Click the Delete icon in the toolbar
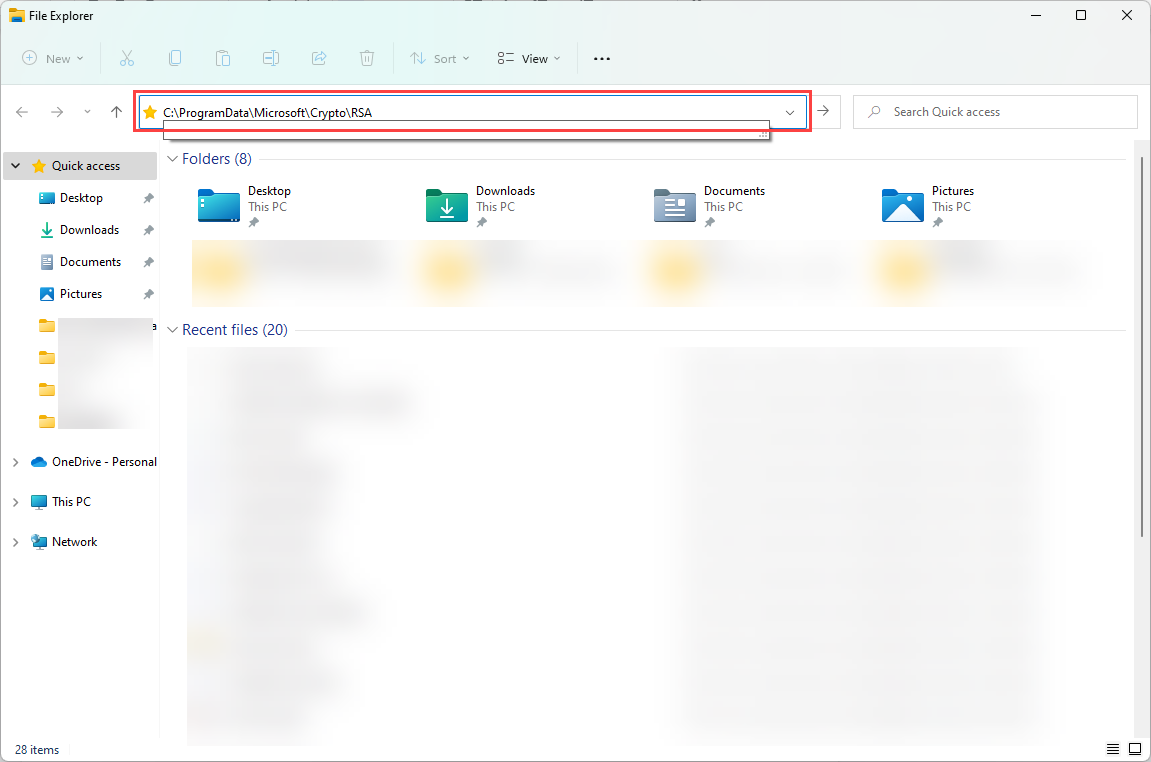This screenshot has width=1151, height=762. (367, 58)
